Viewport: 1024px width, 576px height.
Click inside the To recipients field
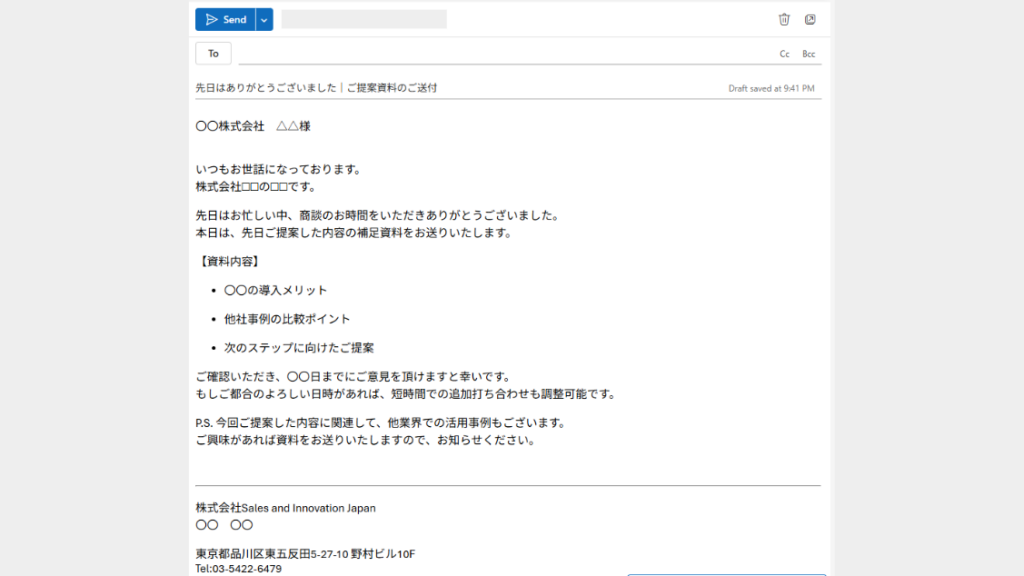[x=500, y=54]
